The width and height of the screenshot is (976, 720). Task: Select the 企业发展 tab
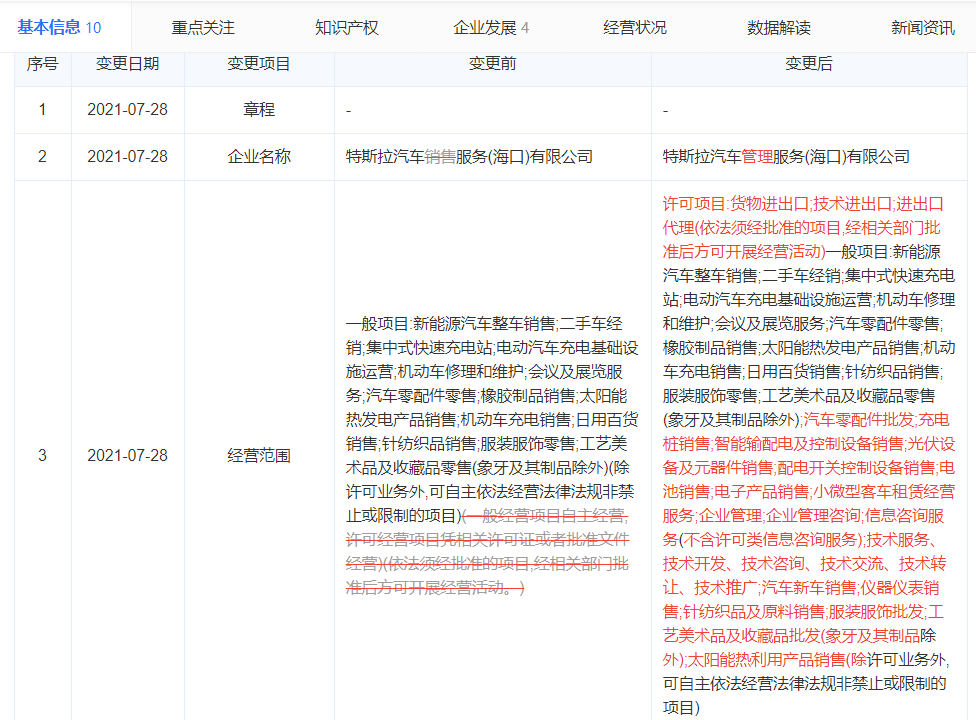491,27
